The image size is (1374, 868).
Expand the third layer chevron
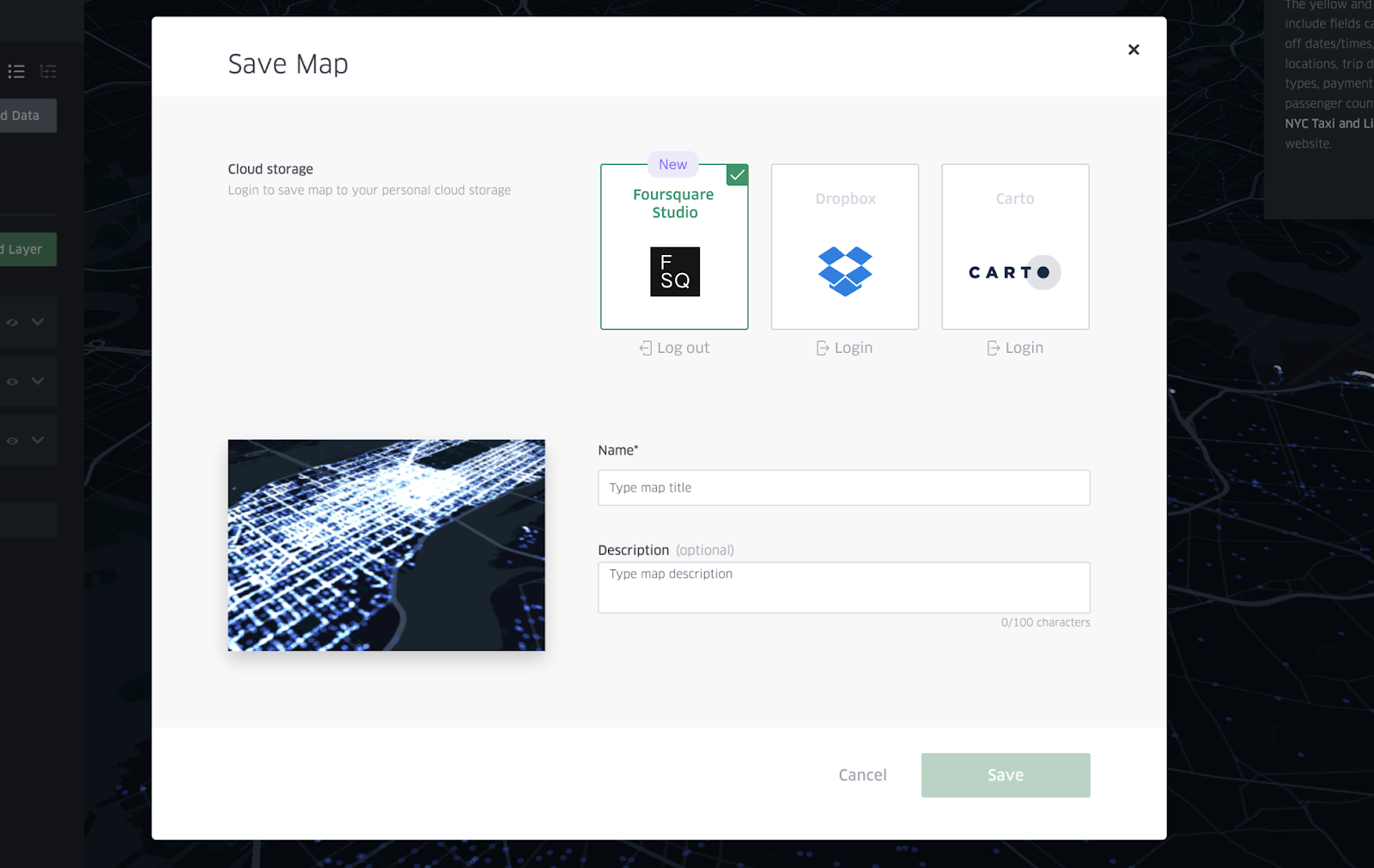pos(38,440)
